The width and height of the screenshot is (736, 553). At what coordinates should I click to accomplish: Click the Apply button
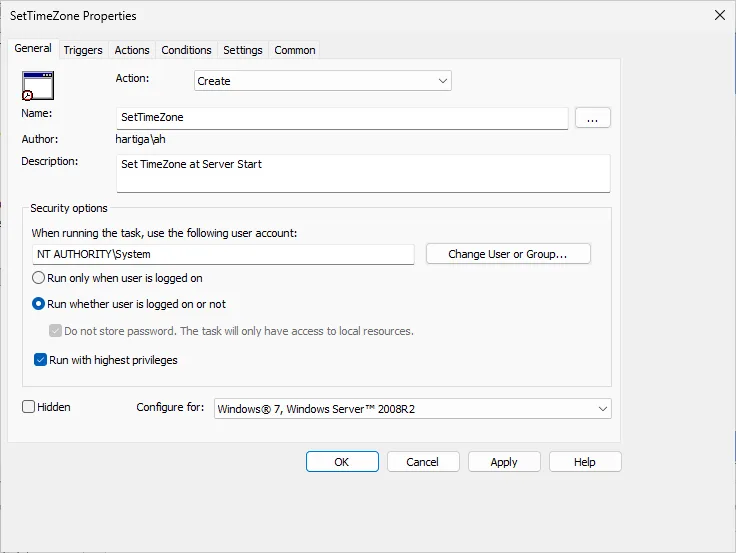(x=504, y=462)
